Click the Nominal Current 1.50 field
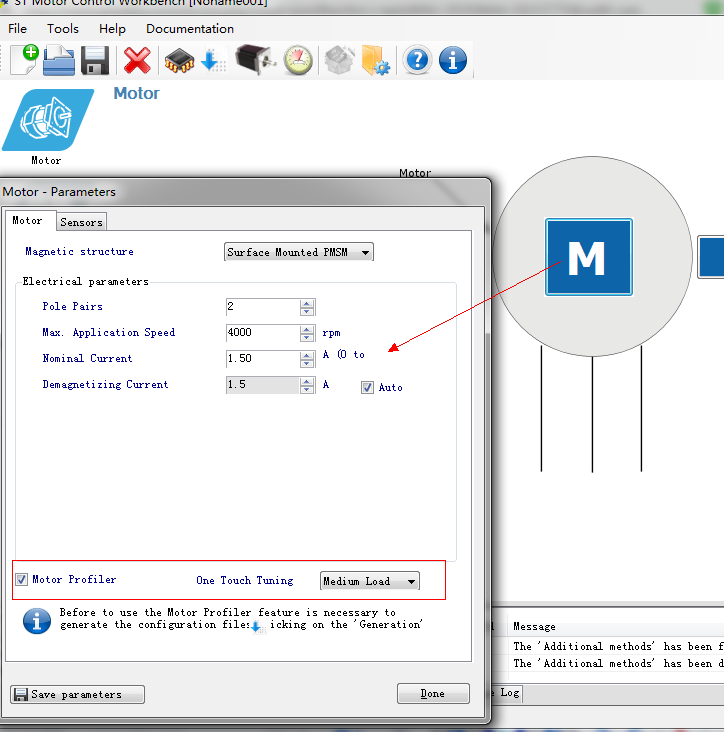 click(x=262, y=359)
